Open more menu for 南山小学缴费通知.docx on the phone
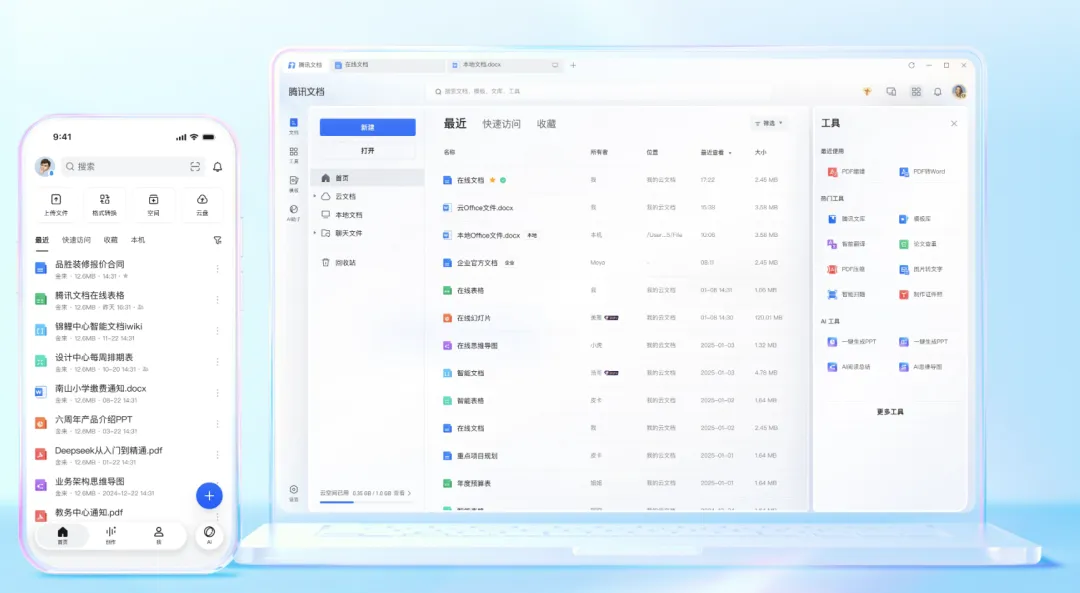The width and height of the screenshot is (1080, 593). pos(218,393)
